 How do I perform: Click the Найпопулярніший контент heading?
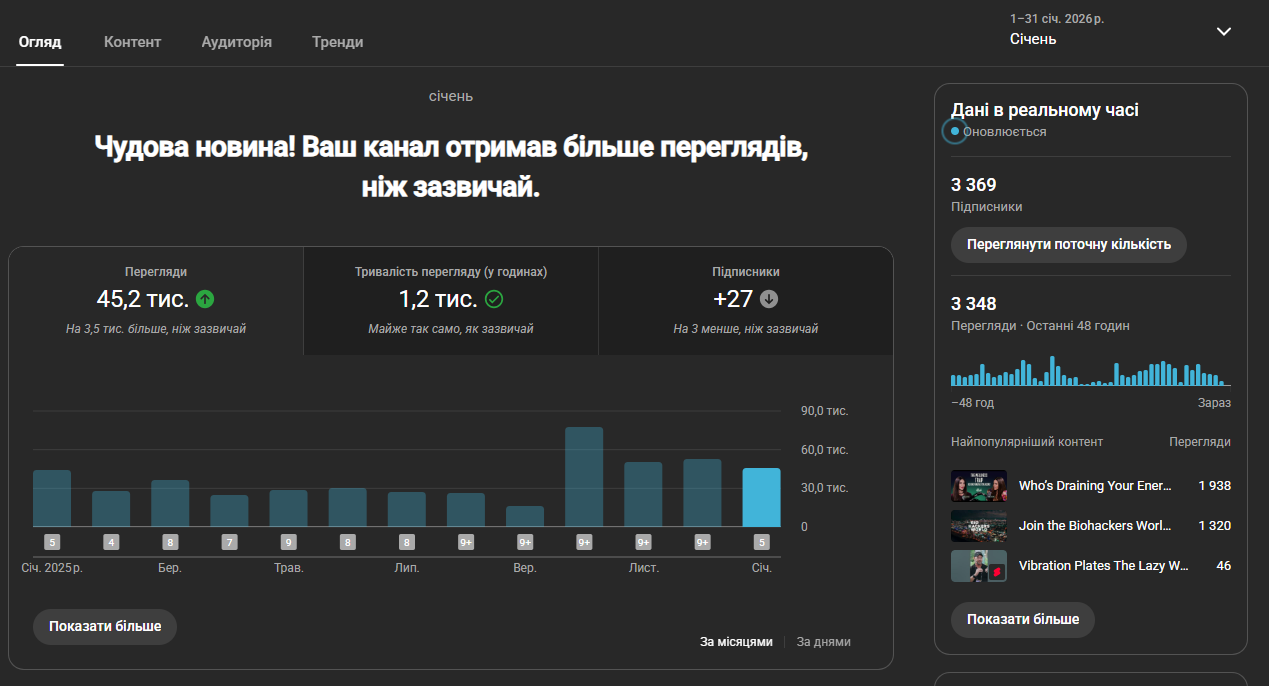1027,442
